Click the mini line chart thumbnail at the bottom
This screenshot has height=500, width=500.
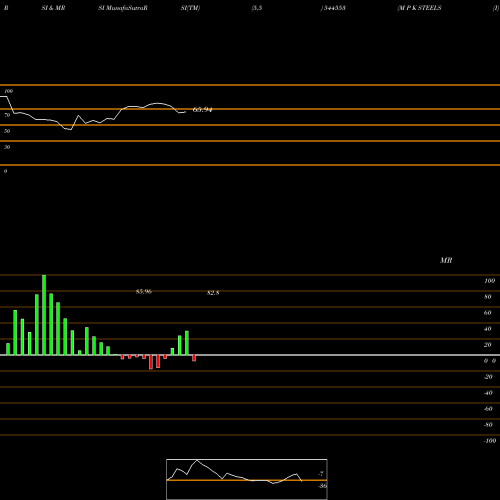coord(247,479)
